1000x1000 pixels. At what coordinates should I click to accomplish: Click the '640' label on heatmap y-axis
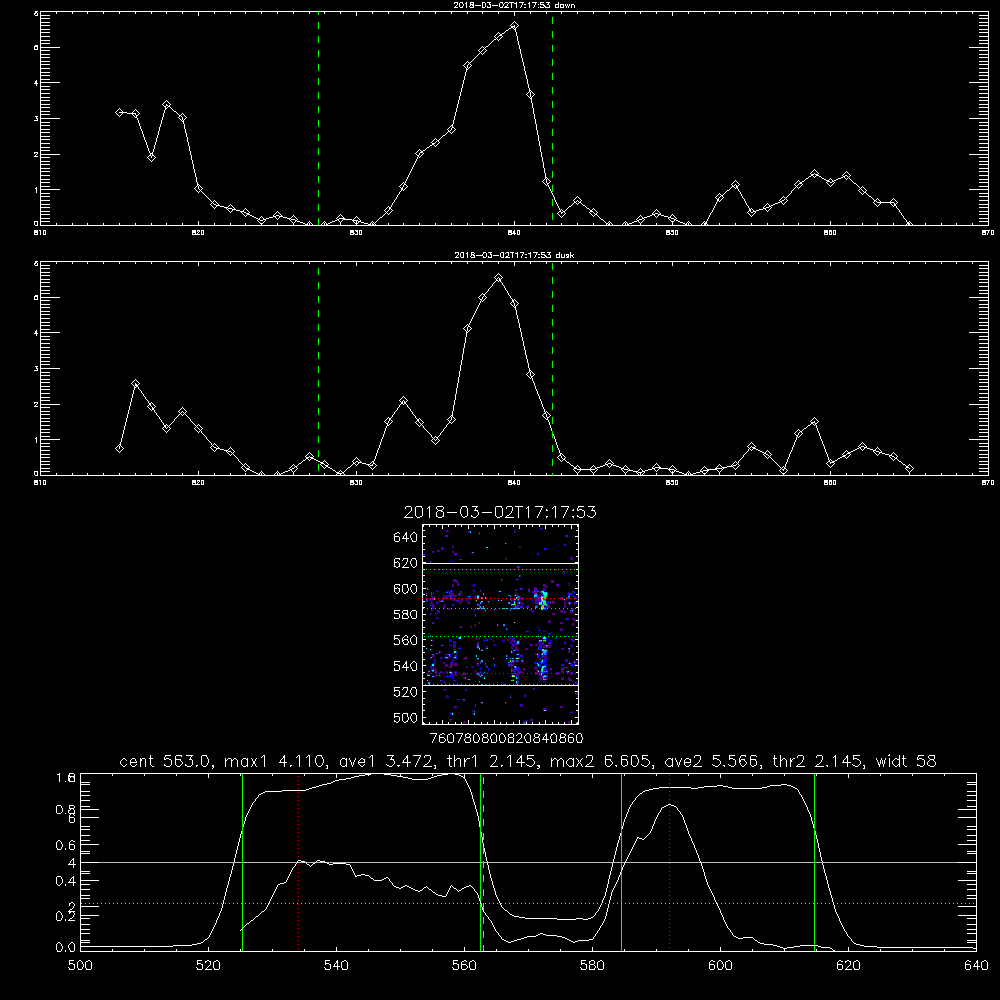click(x=406, y=538)
